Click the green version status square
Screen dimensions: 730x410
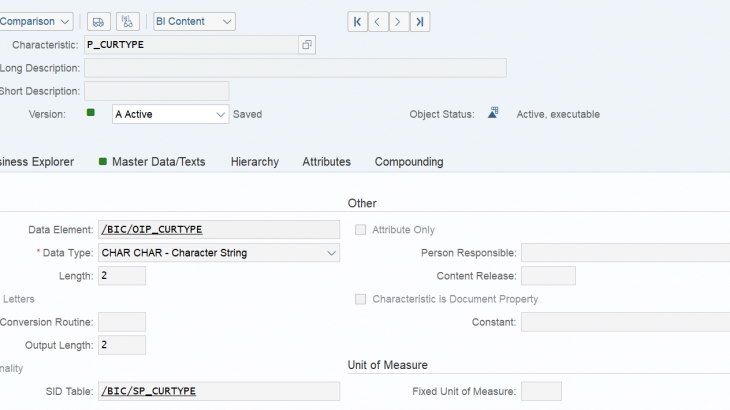pyautogui.click(x=91, y=113)
